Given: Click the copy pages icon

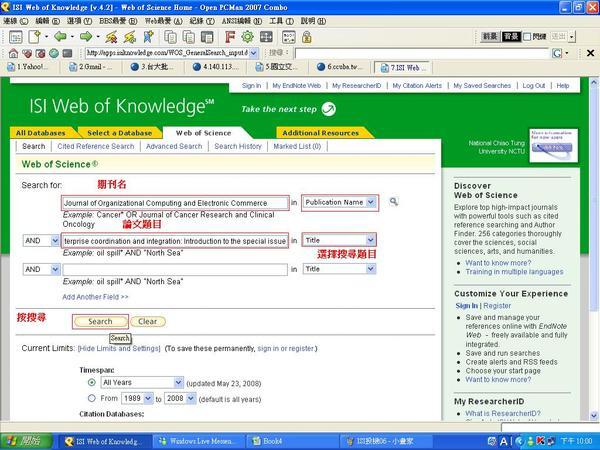Looking at the screenshot, I should point(170,37).
